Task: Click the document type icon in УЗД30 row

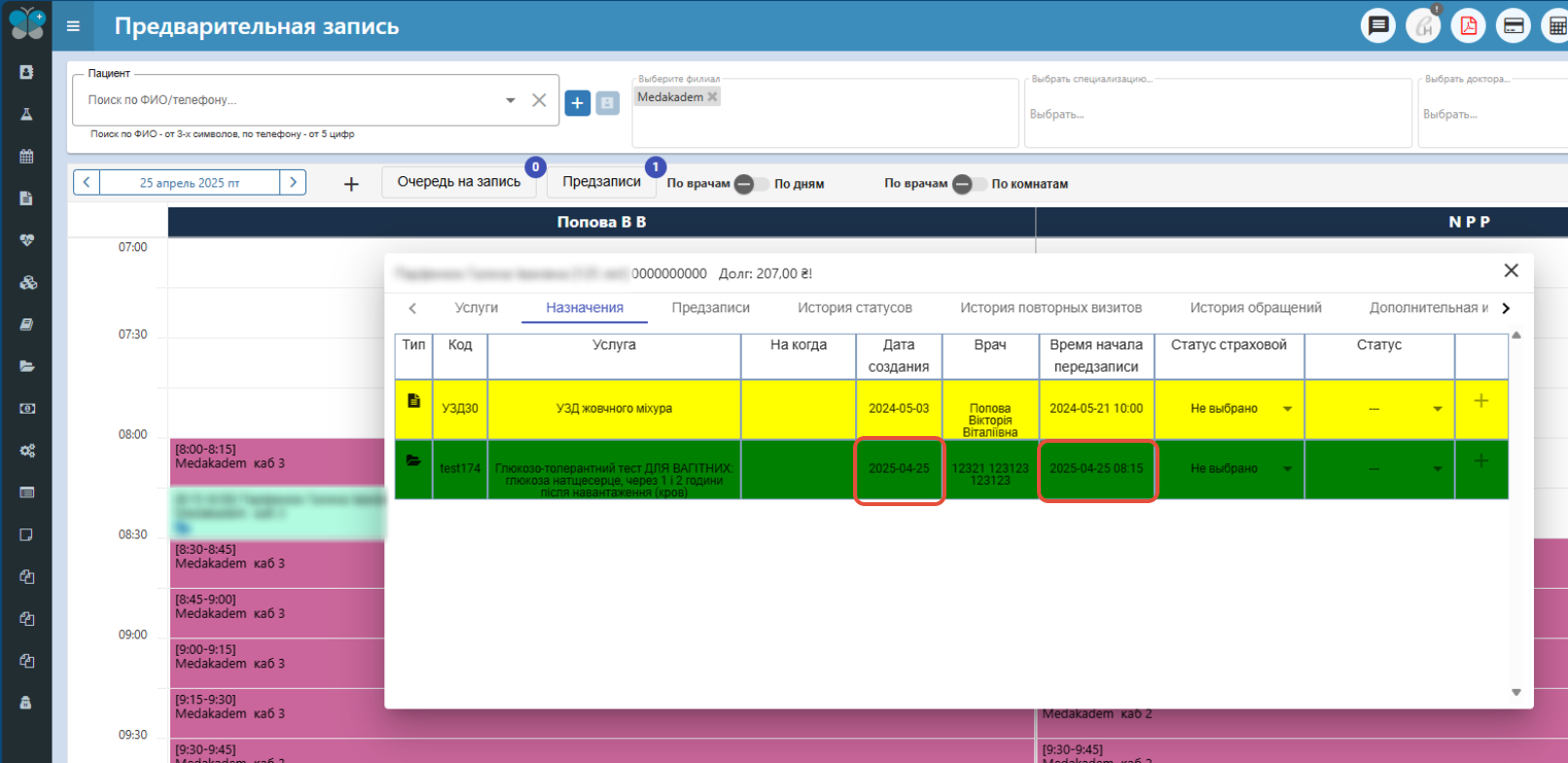Action: (413, 400)
